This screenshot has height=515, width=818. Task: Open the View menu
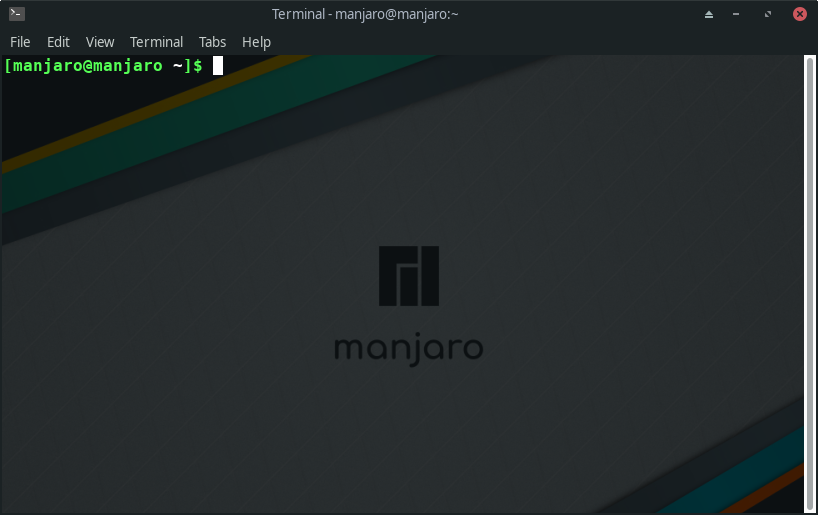pyautogui.click(x=100, y=42)
